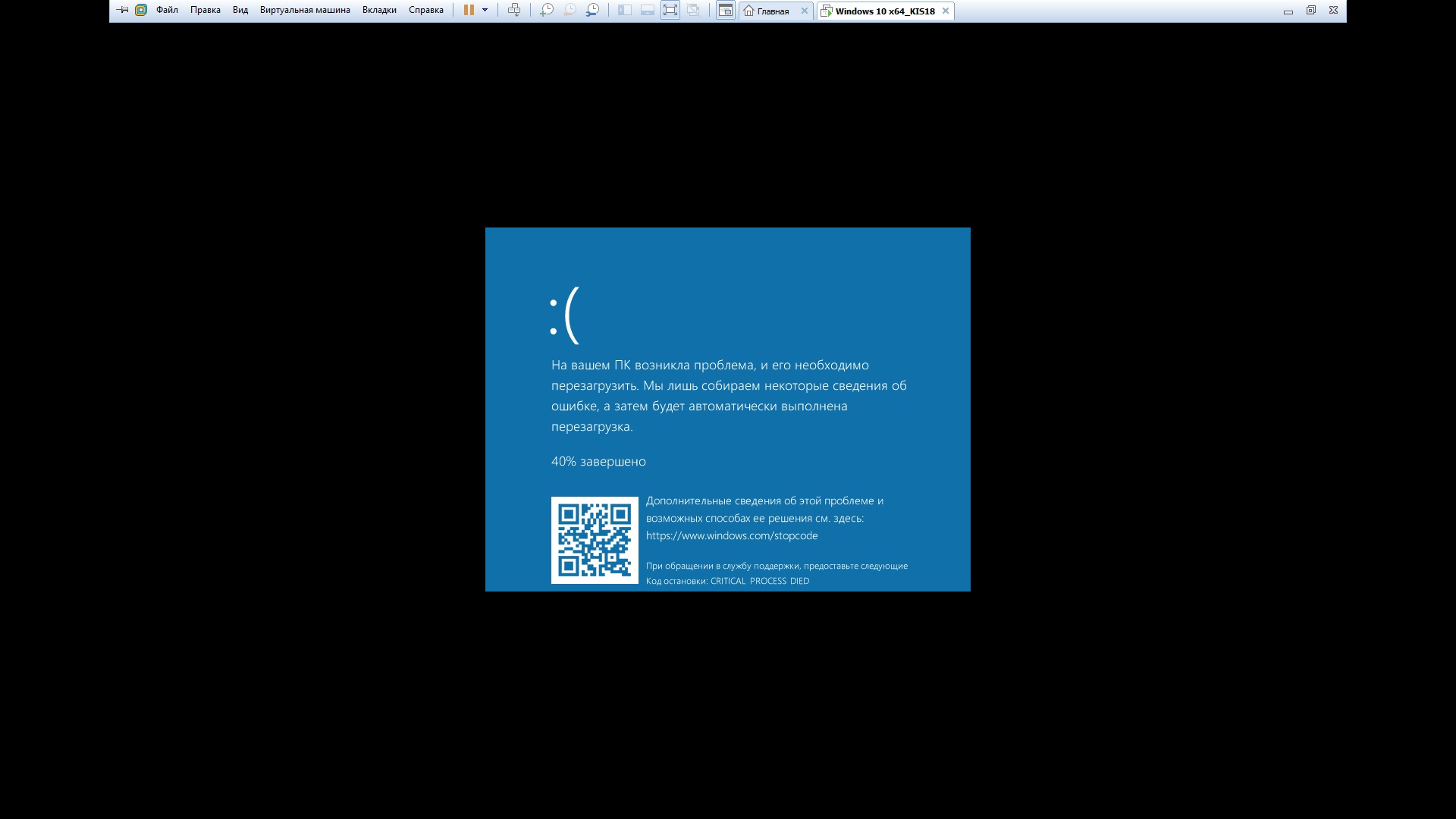Screen dimensions: 1456x819
Task: Toggle the thumbnail bar view
Action: [648, 11]
